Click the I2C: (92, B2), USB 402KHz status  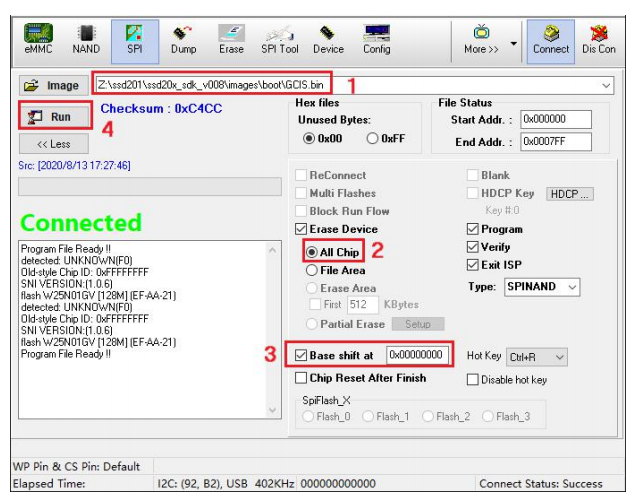click(226, 484)
